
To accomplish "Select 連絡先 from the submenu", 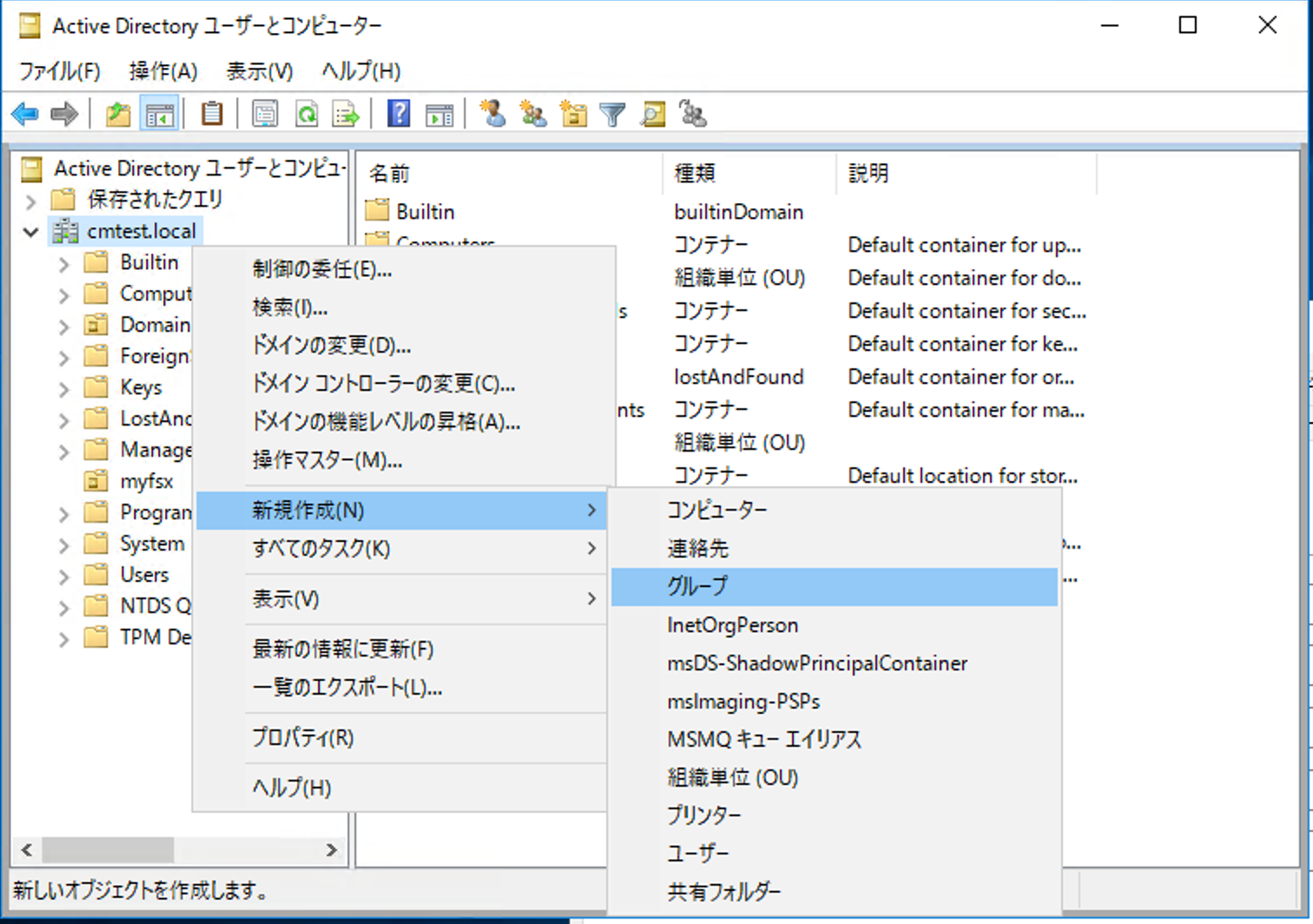I will coord(835,548).
